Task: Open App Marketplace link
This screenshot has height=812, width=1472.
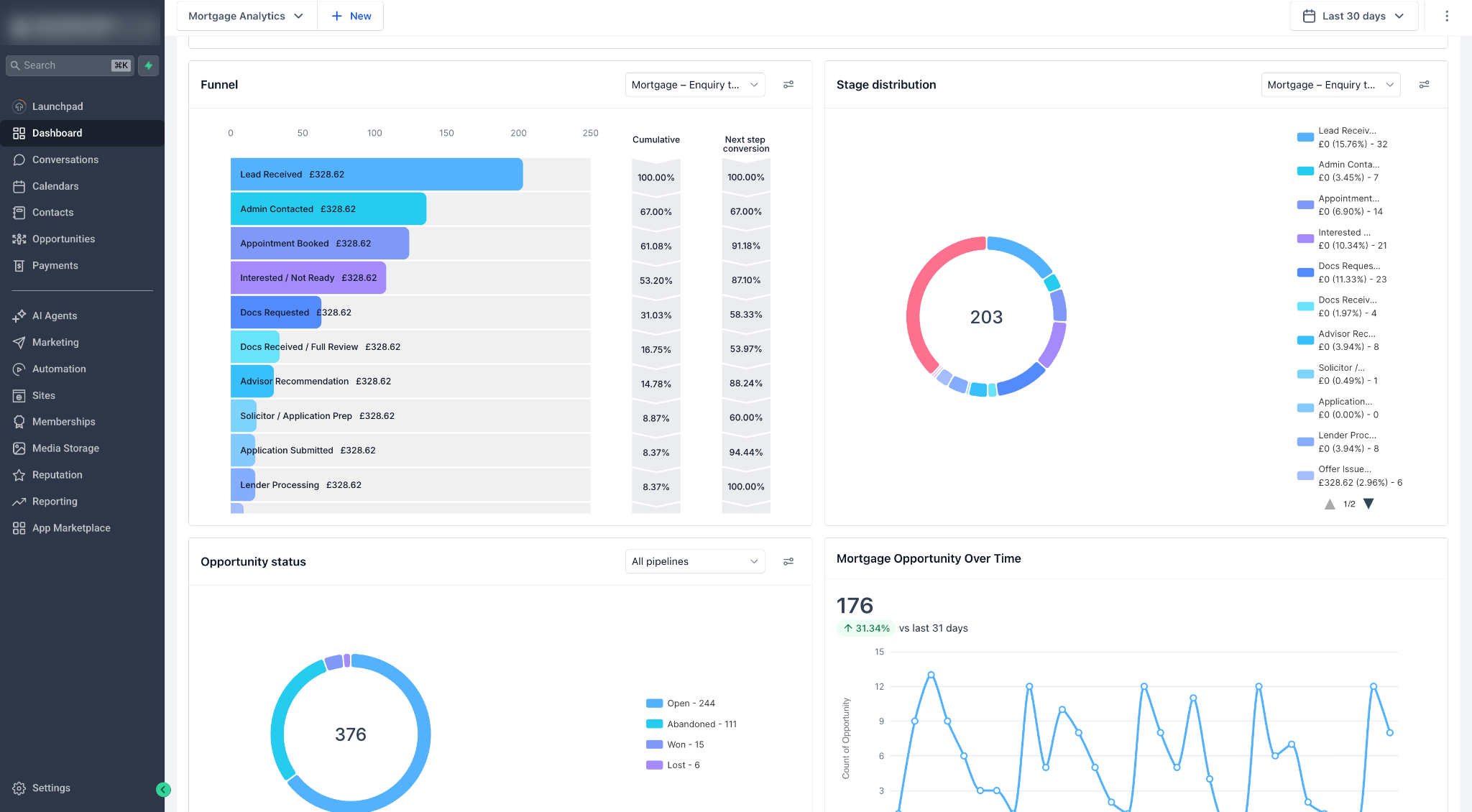Action: pos(71,528)
